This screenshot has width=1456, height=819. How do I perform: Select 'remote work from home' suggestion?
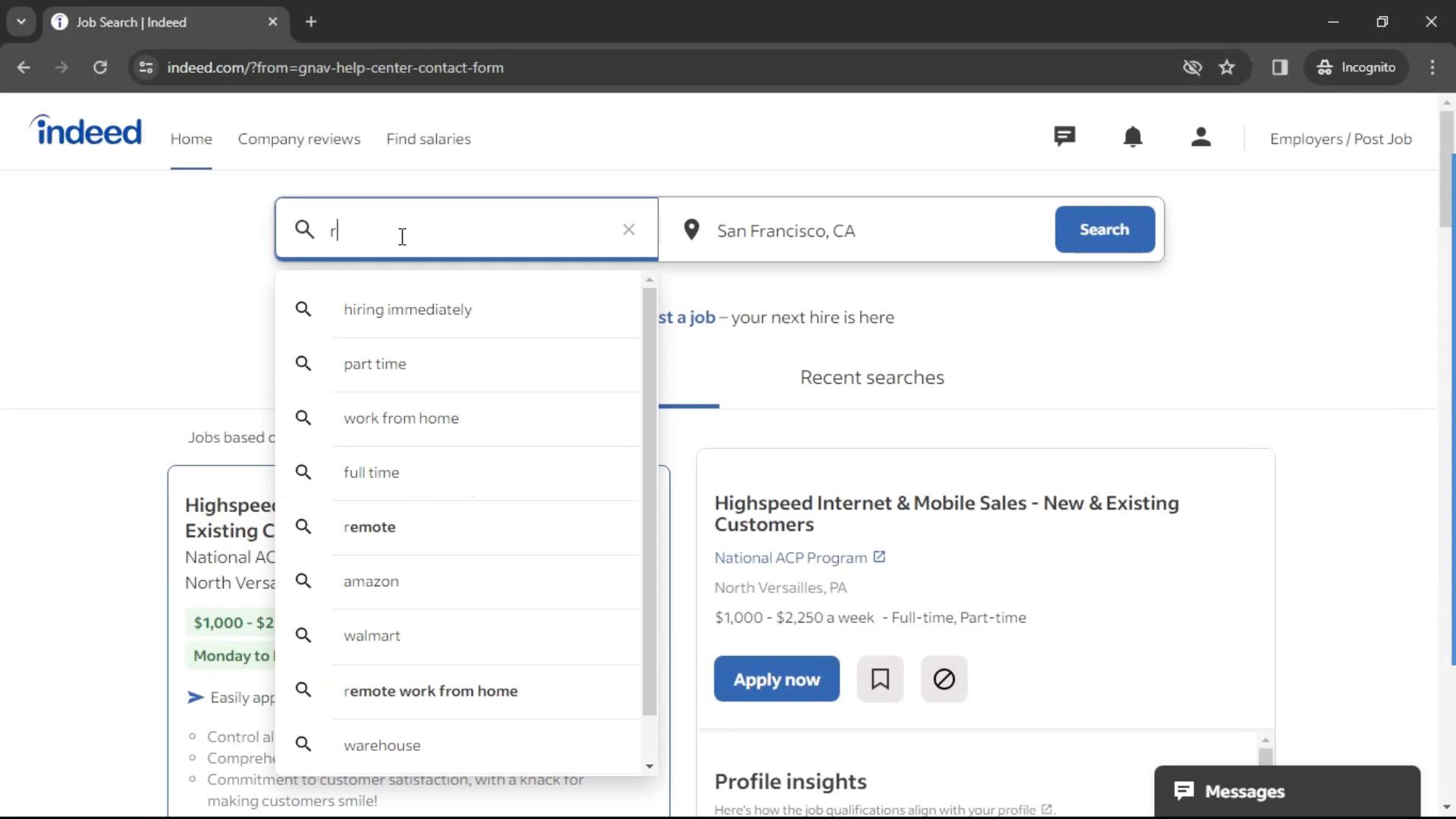pyautogui.click(x=430, y=690)
